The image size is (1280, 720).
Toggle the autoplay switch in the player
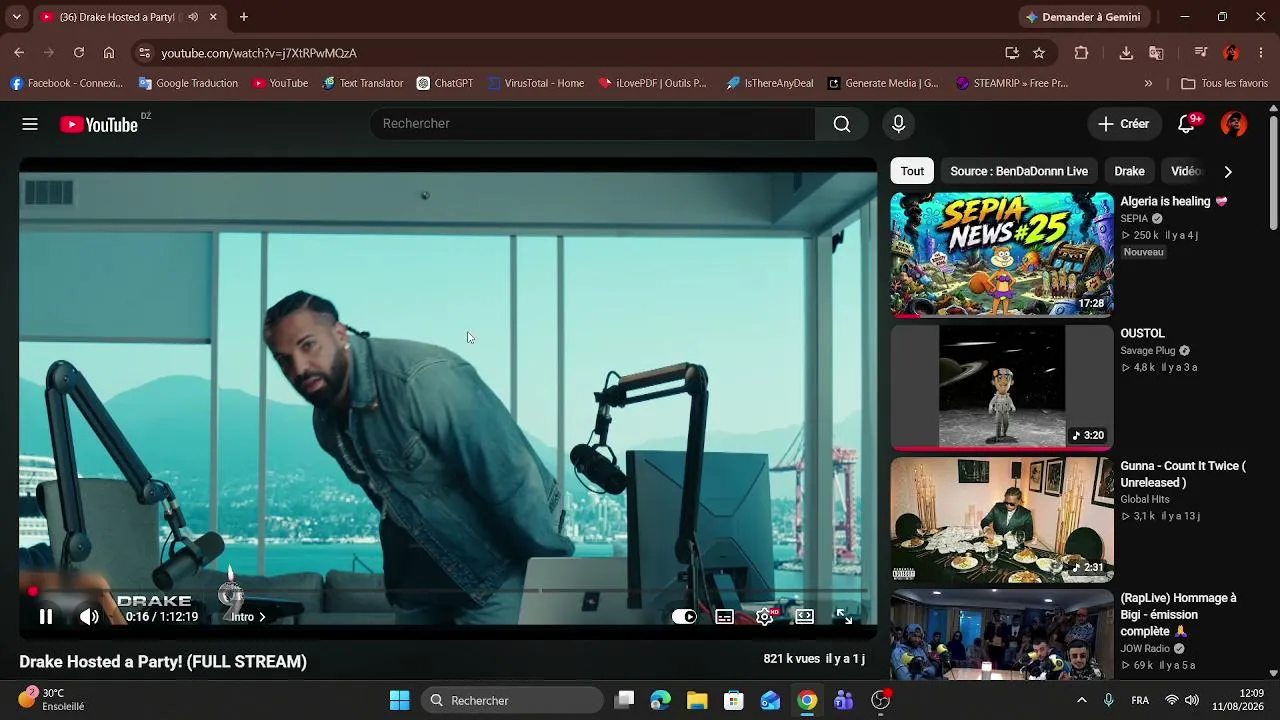pyautogui.click(x=684, y=617)
